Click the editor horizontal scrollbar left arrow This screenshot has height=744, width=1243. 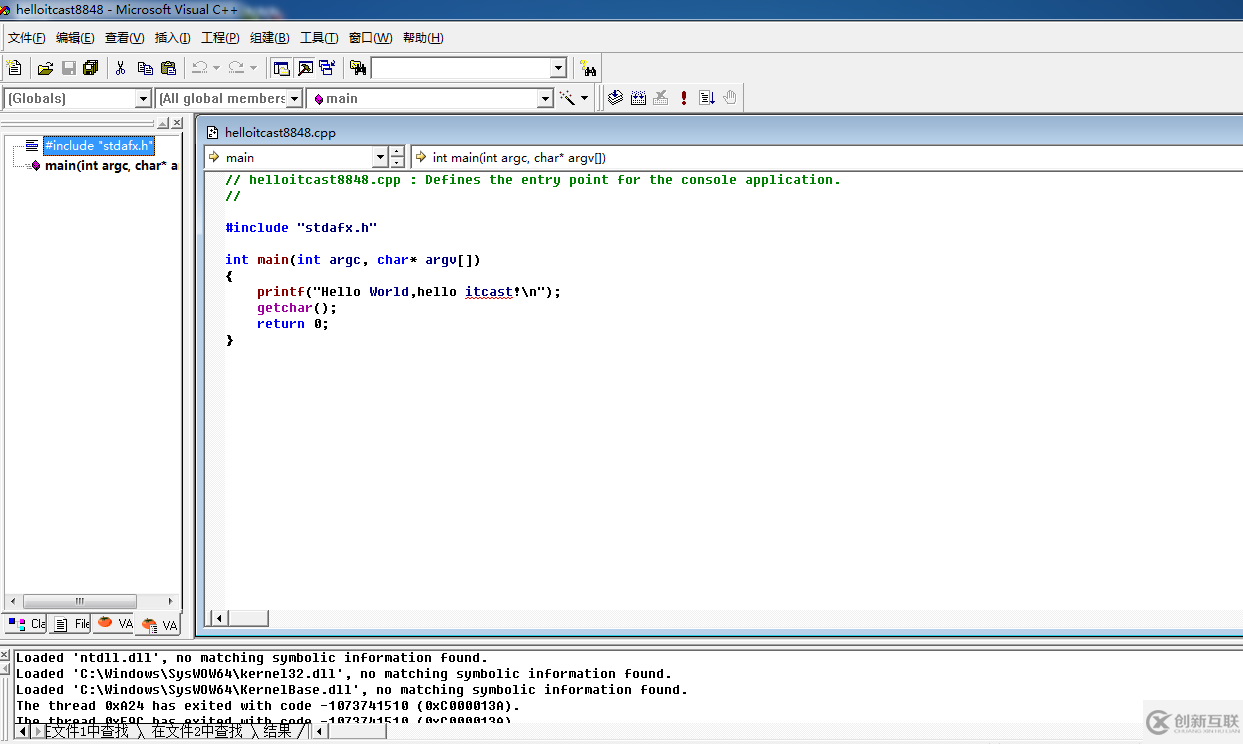pyautogui.click(x=220, y=618)
